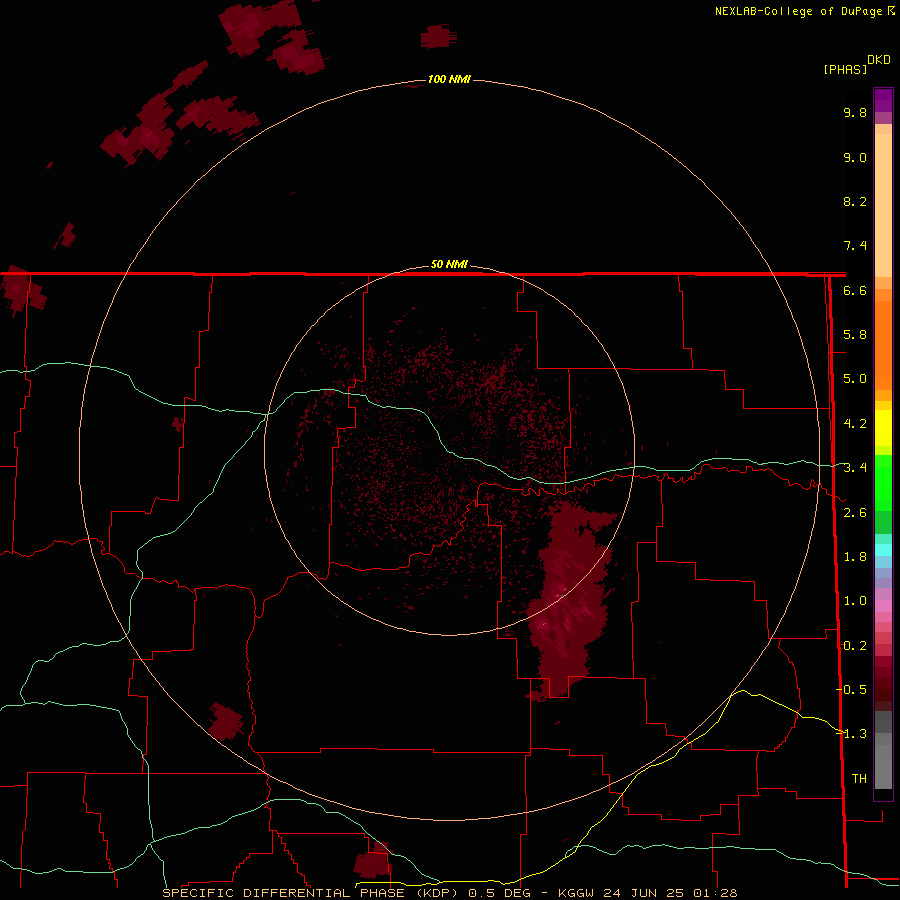Click the yellow segment of the color scale

coord(883,428)
